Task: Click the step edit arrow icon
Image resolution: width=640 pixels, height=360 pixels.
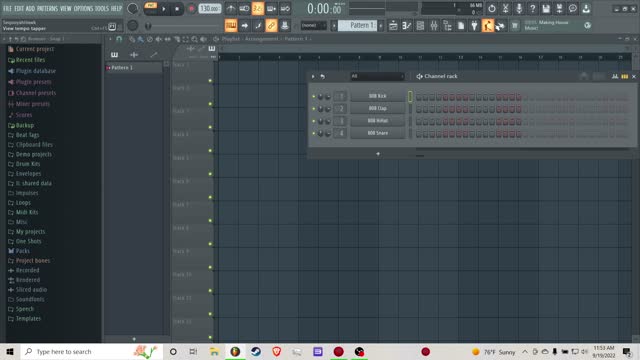Action: [x=244, y=25]
